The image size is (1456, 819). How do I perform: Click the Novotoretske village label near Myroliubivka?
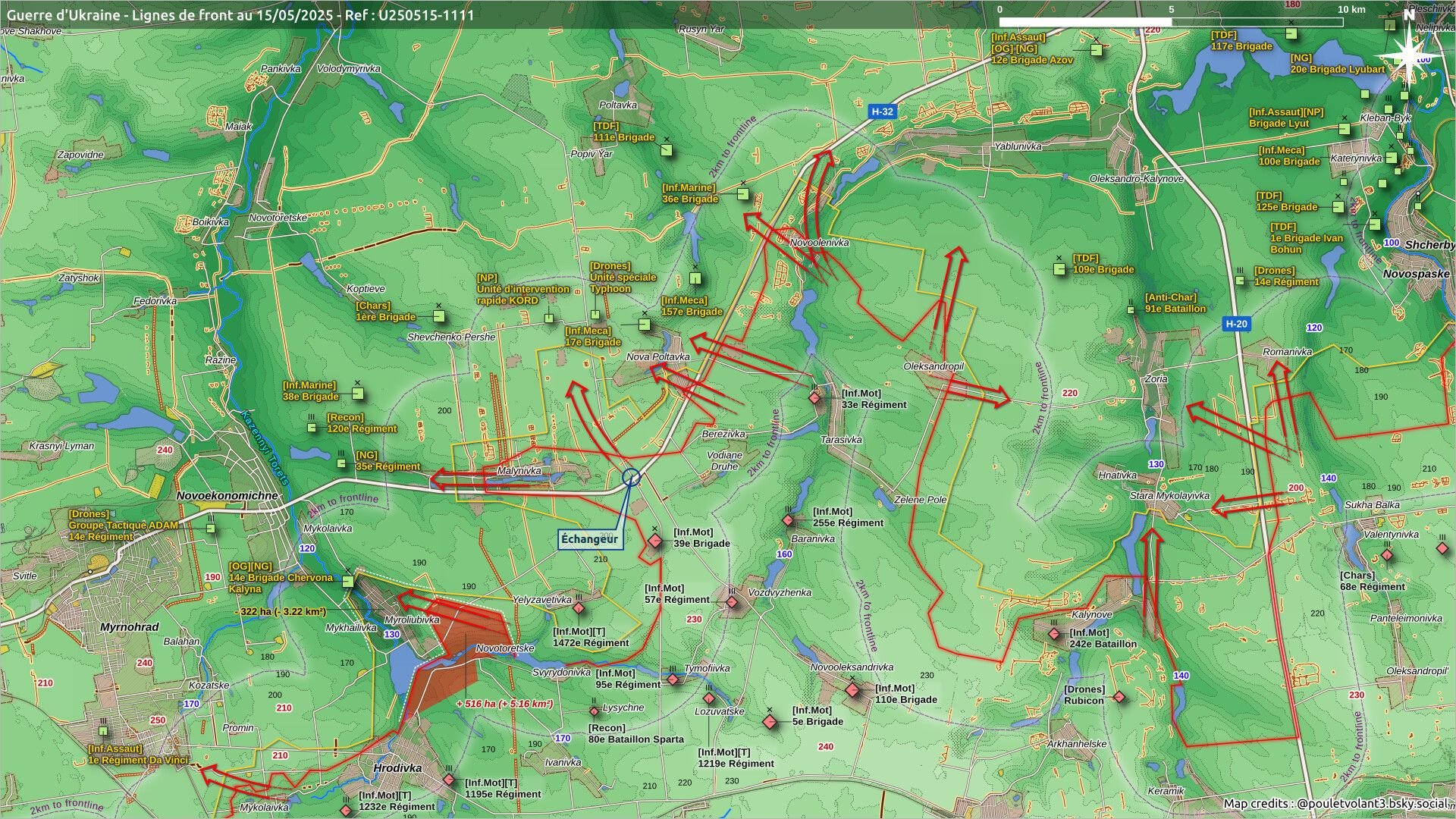coord(505,648)
